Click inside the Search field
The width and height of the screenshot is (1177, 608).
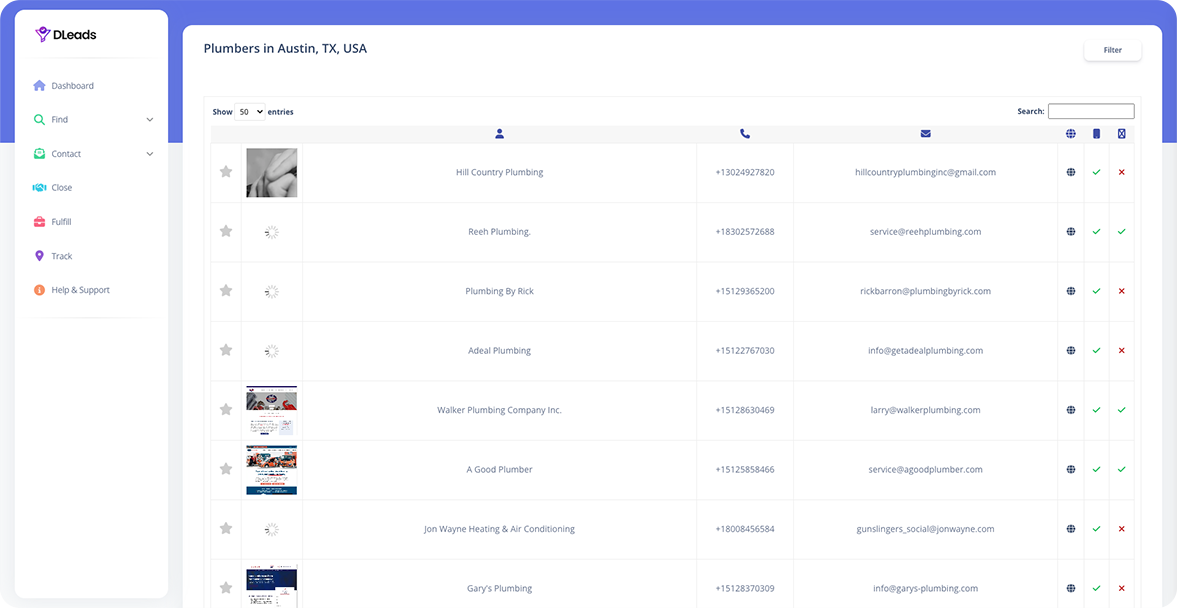[1091, 110]
